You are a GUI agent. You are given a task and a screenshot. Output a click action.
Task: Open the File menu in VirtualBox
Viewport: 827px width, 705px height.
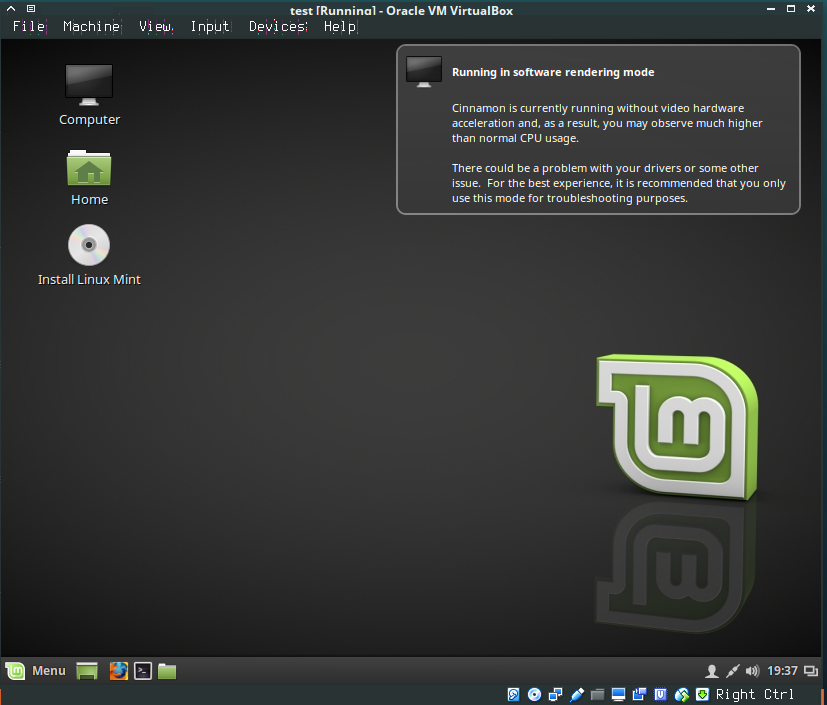(29, 26)
